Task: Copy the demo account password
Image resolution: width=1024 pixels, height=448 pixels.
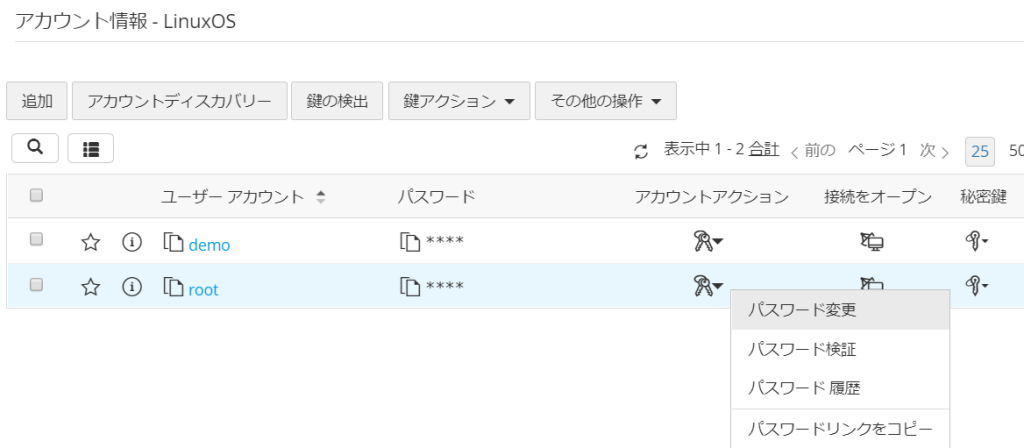Action: click(x=408, y=242)
